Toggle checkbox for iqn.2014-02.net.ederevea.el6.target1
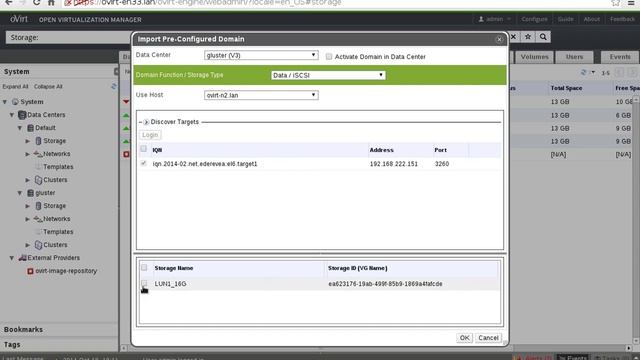Viewport: 640px width, 360px height. tap(143, 163)
